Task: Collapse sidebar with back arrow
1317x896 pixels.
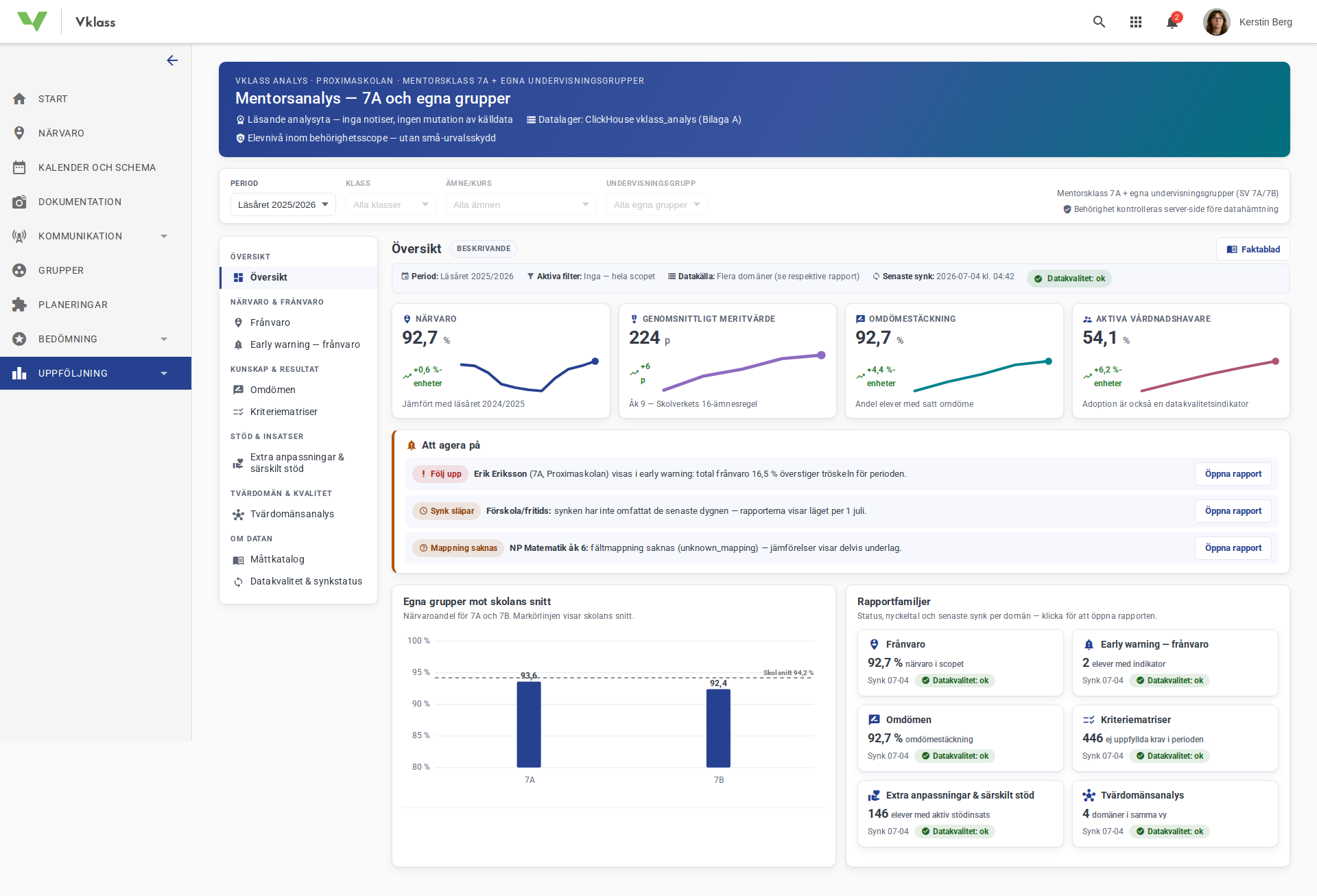Action: 172,60
